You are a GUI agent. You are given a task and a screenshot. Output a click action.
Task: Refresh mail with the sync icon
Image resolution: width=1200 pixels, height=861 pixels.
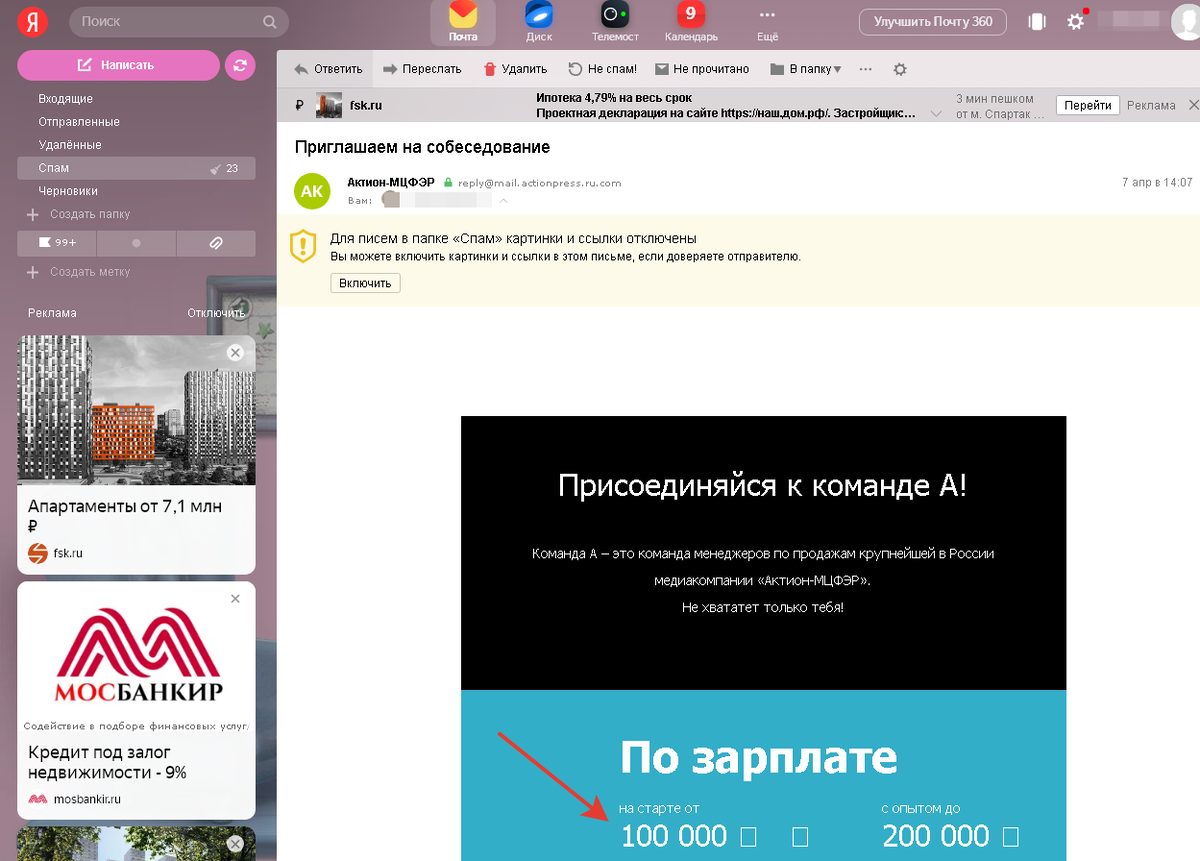pos(240,65)
